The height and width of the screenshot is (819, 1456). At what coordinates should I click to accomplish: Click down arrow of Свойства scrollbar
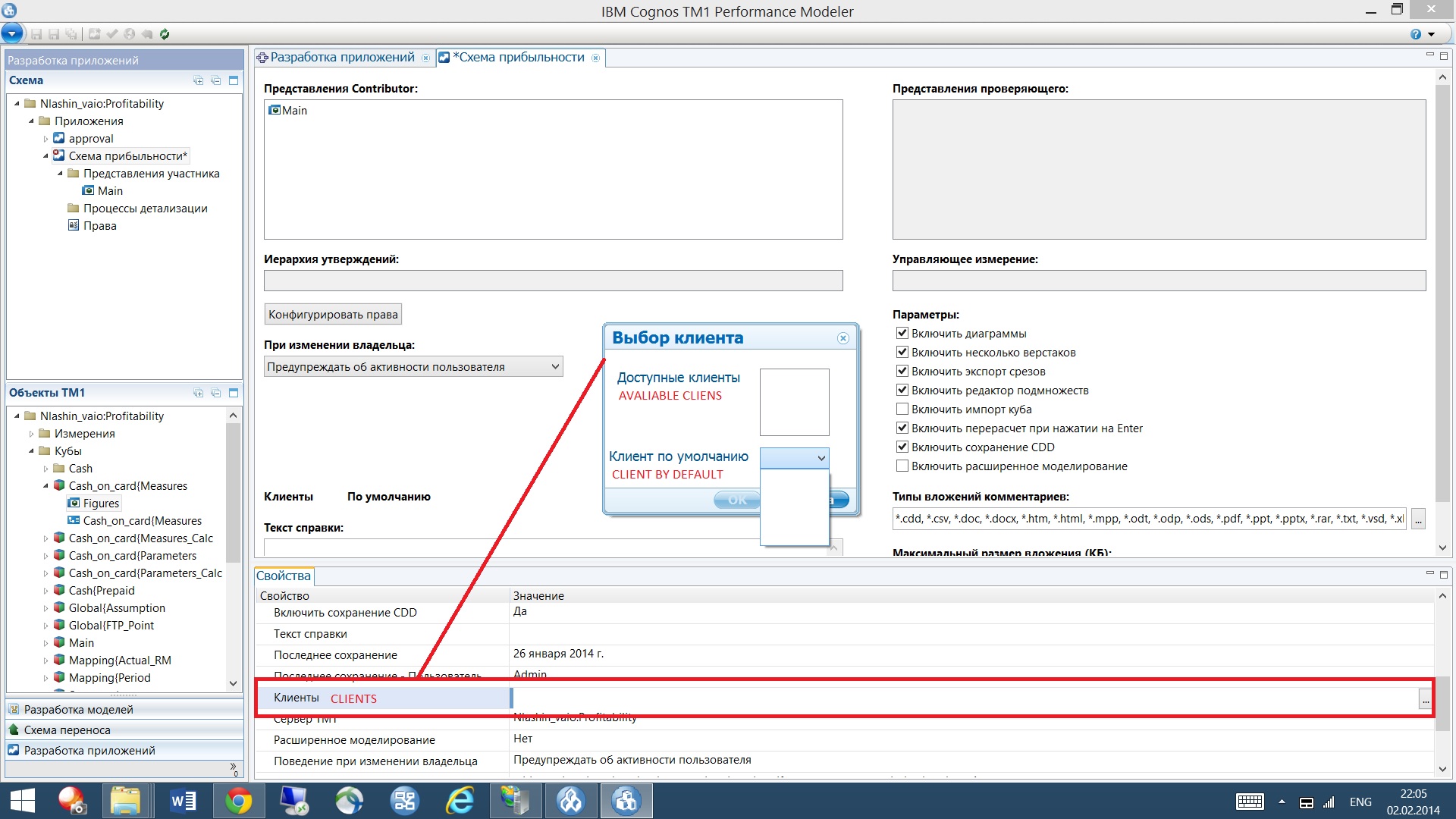click(x=1442, y=769)
